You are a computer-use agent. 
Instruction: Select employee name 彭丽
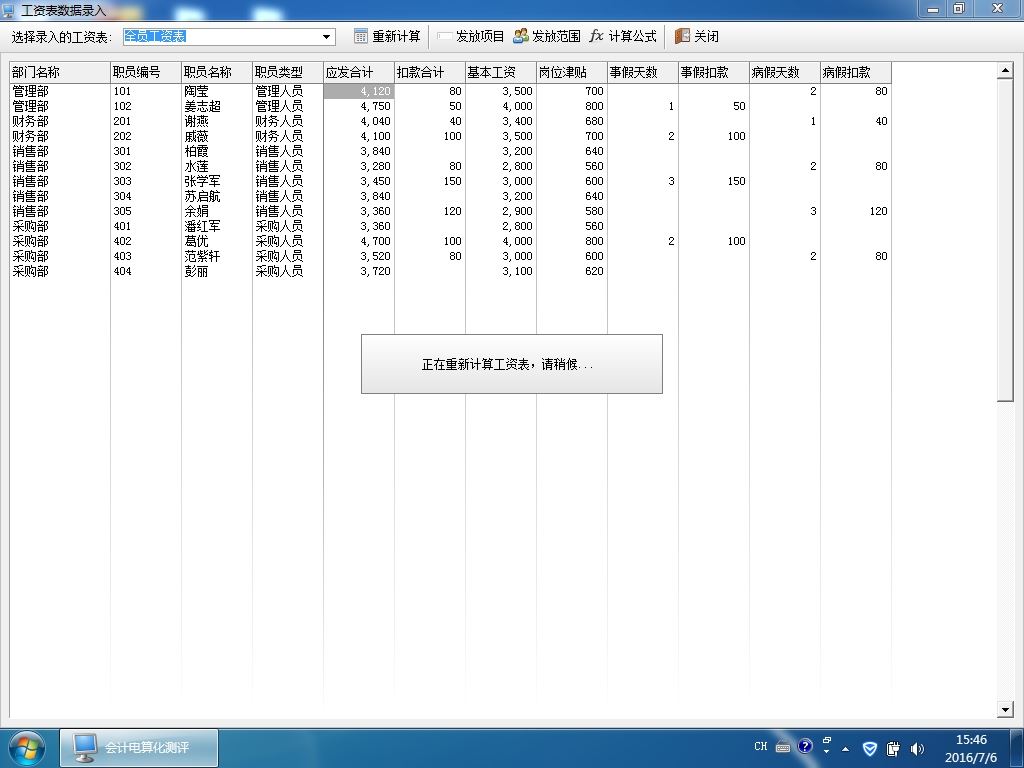pos(196,272)
